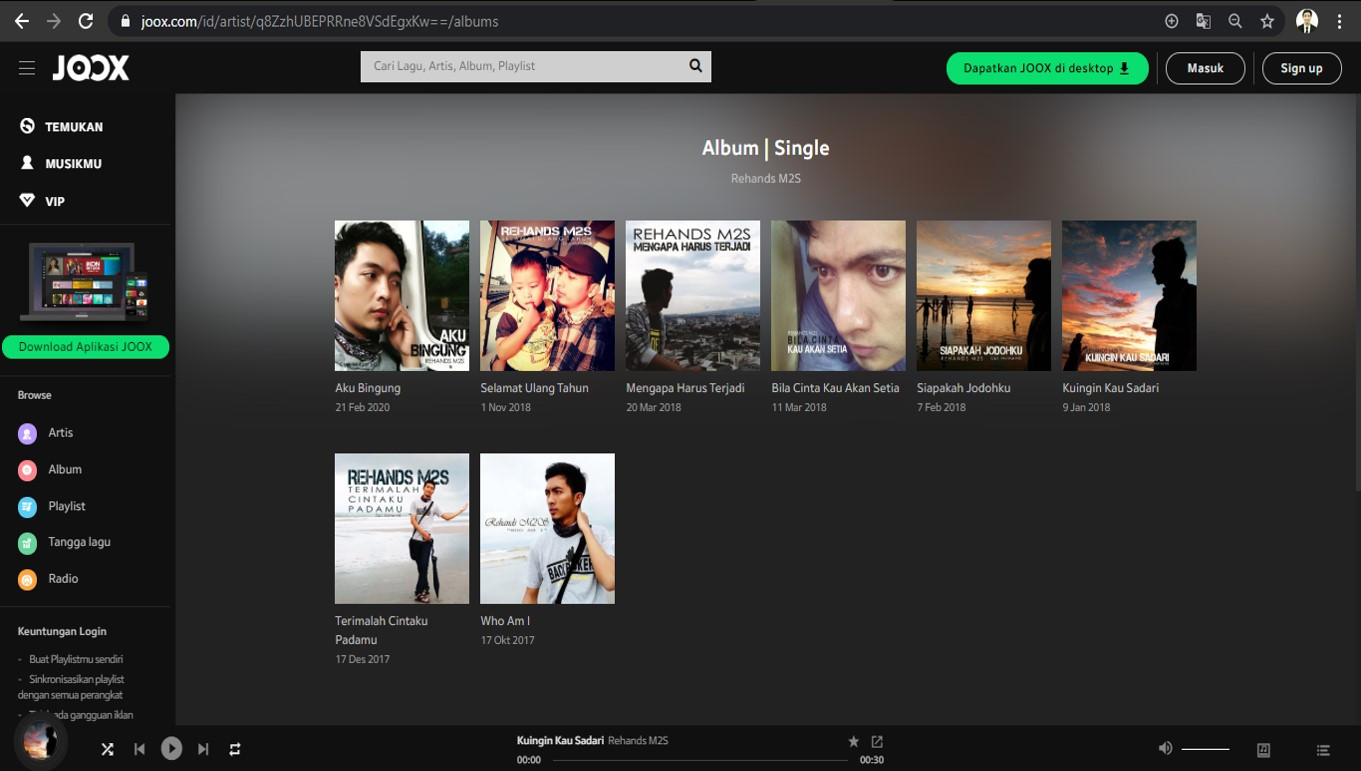
Task: Toggle repeat mode
Action: pyautogui.click(x=235, y=749)
